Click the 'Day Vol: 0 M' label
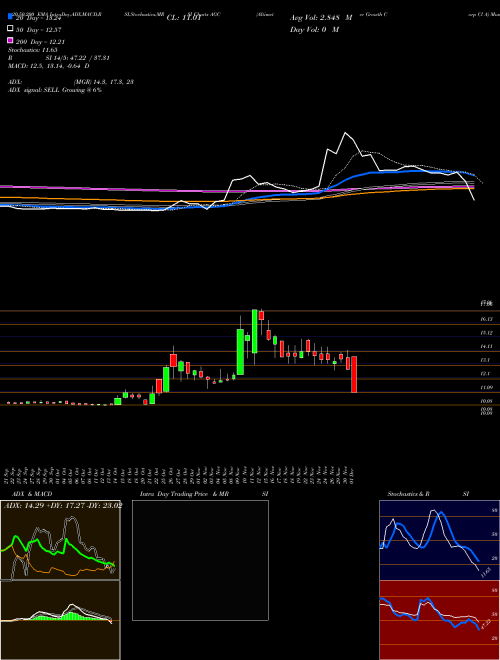500x660 pixels. 314,29
